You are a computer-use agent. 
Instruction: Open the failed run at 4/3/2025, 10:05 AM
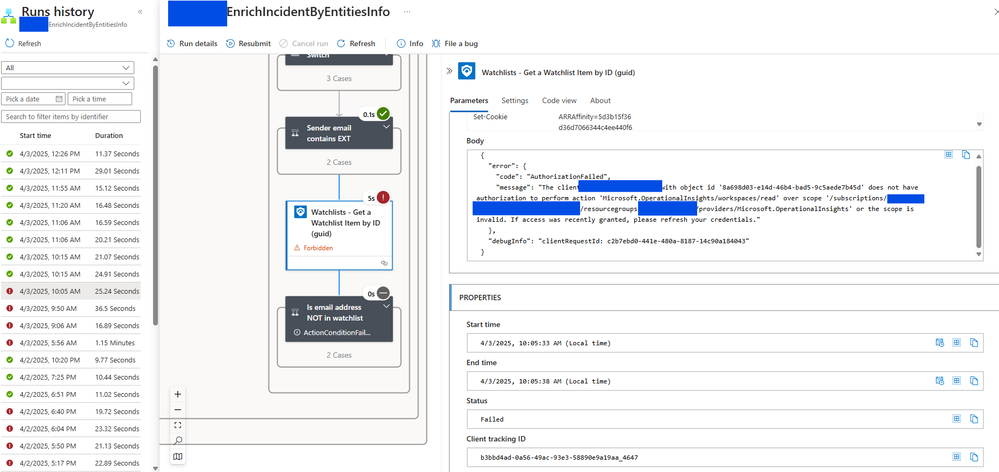pos(73,291)
